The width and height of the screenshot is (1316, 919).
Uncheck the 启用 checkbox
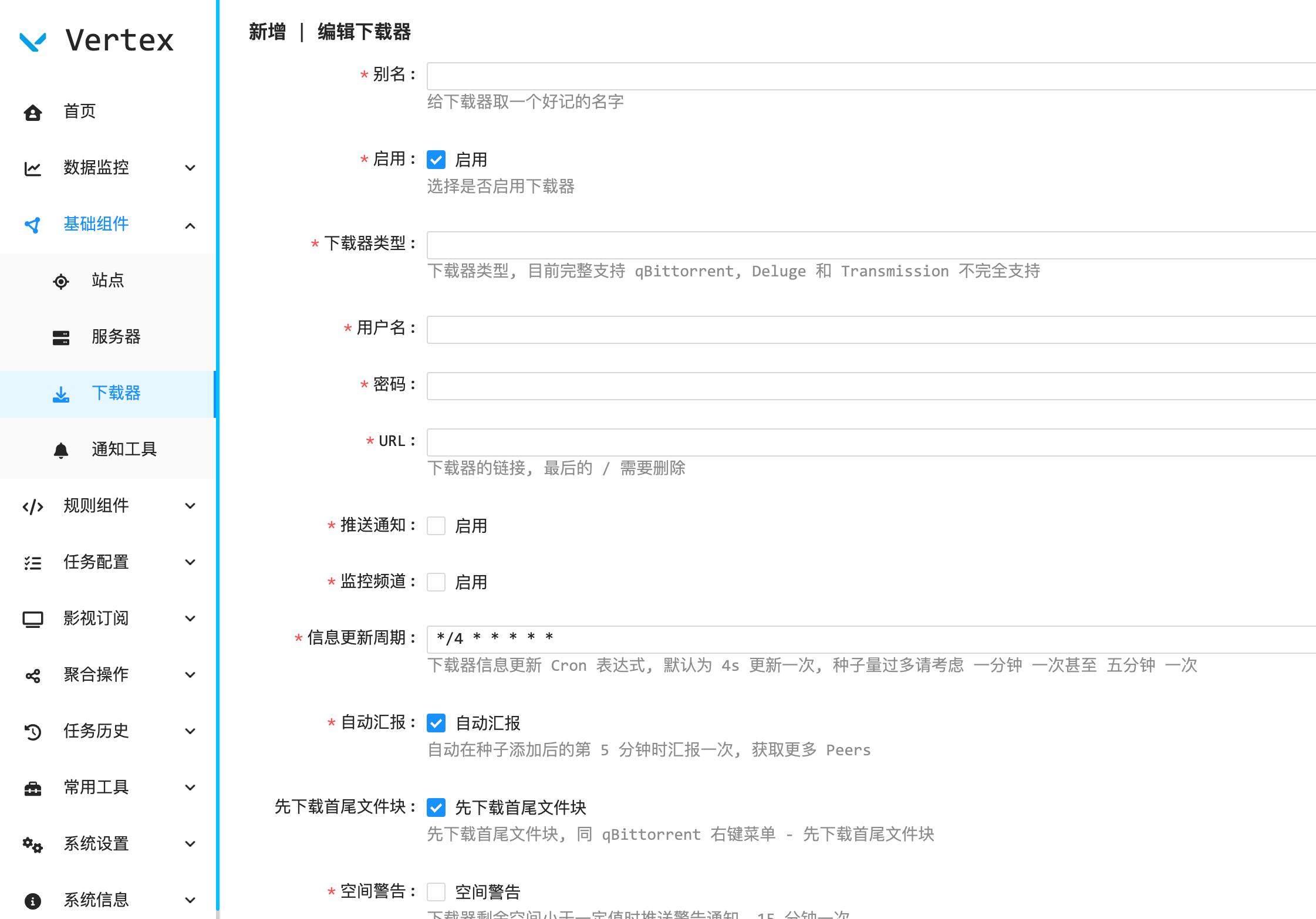[436, 158]
